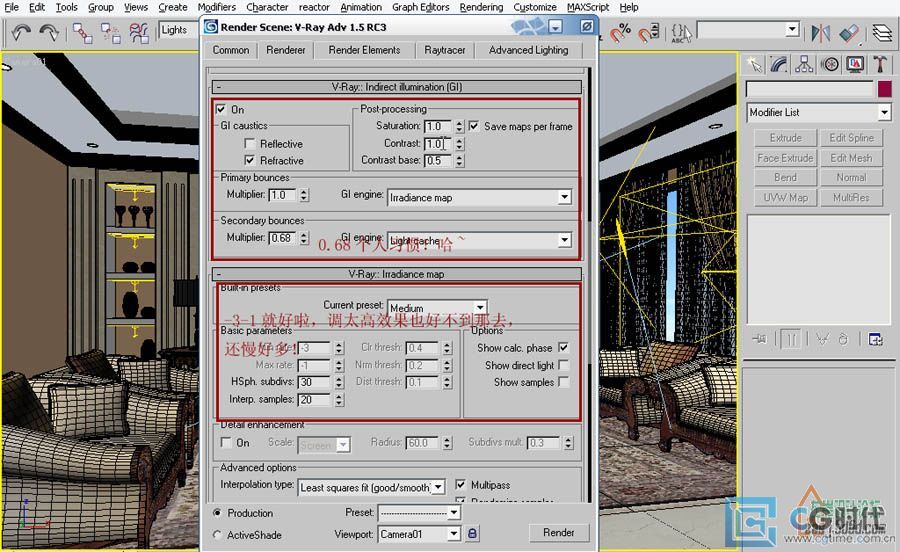The image size is (900, 552).
Task: Disable Refractive GI caustics
Action: pos(250,160)
